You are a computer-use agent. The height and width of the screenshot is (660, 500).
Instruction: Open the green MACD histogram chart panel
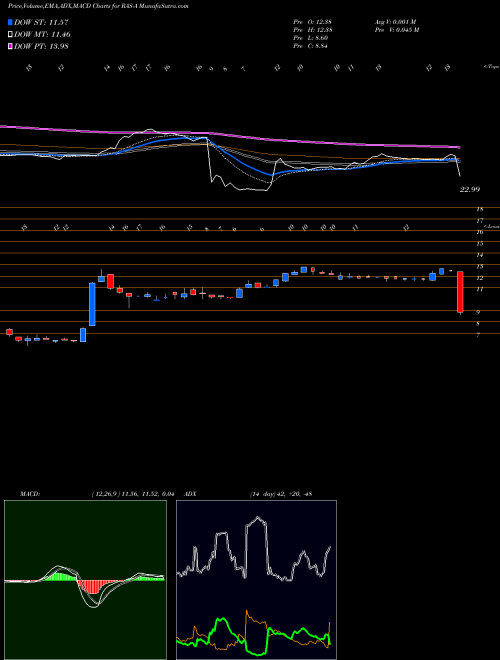(x=85, y=580)
